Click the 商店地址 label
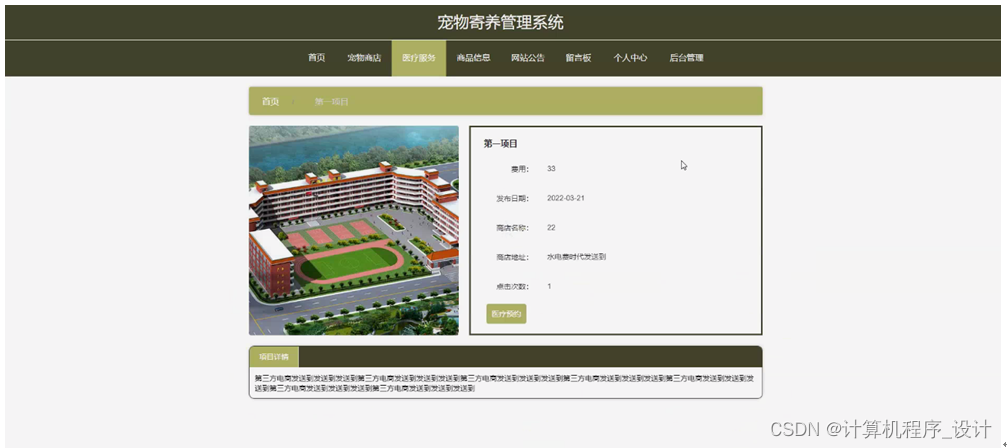Screen dimensions: 1007x448 [x=512, y=257]
